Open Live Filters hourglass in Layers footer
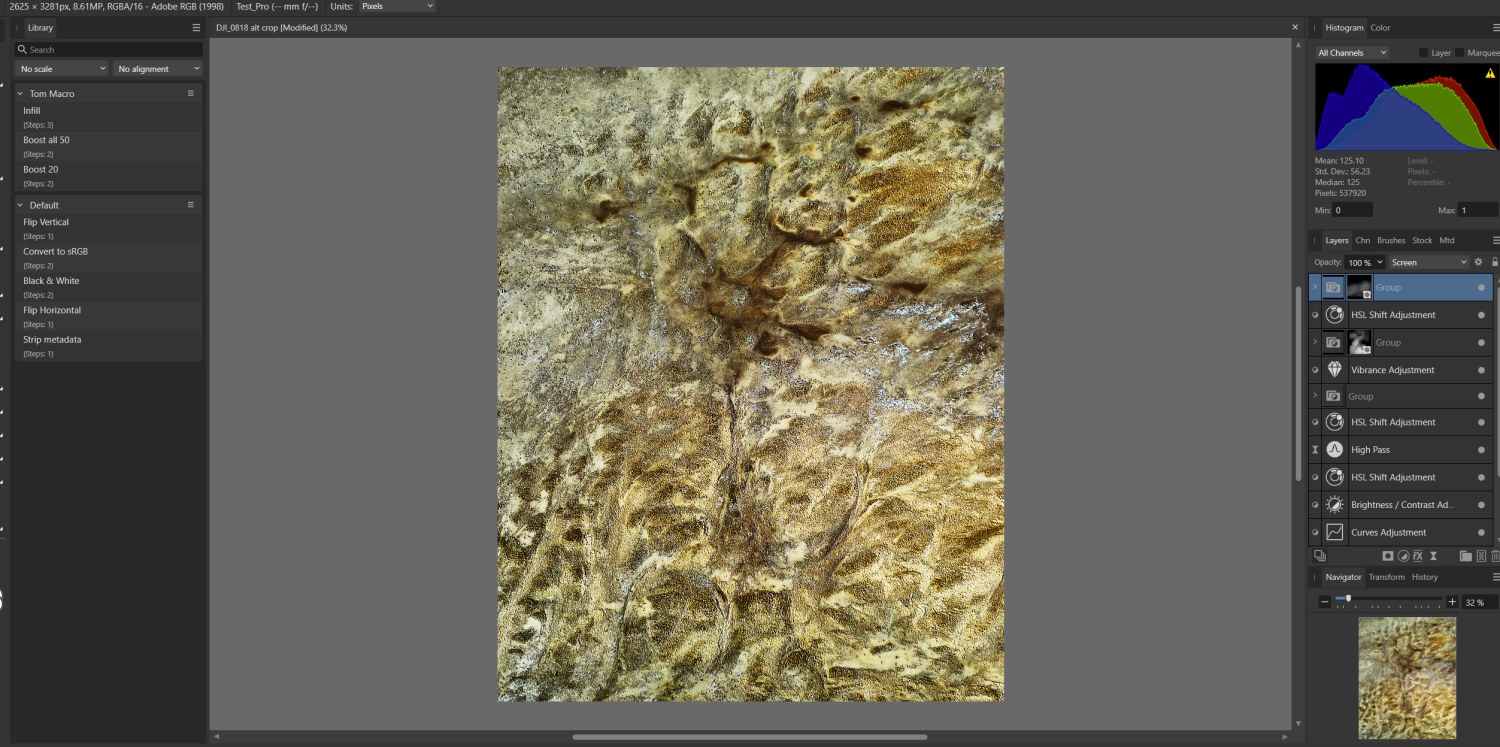Viewport: 1500px width, 747px height. pyautogui.click(x=1433, y=556)
